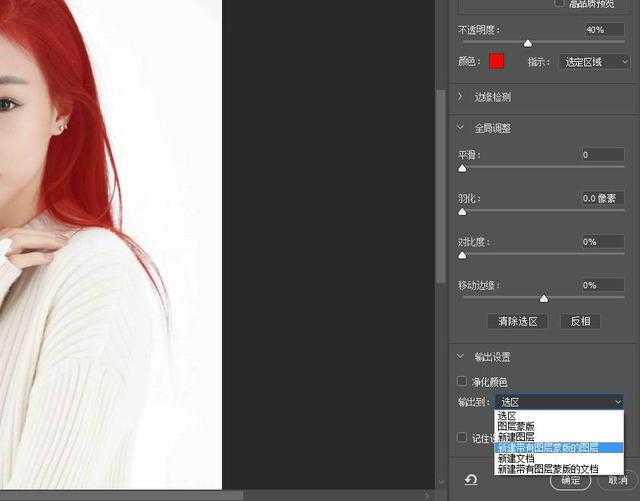
Task: Open the red overlay color swatch
Action: [496, 62]
